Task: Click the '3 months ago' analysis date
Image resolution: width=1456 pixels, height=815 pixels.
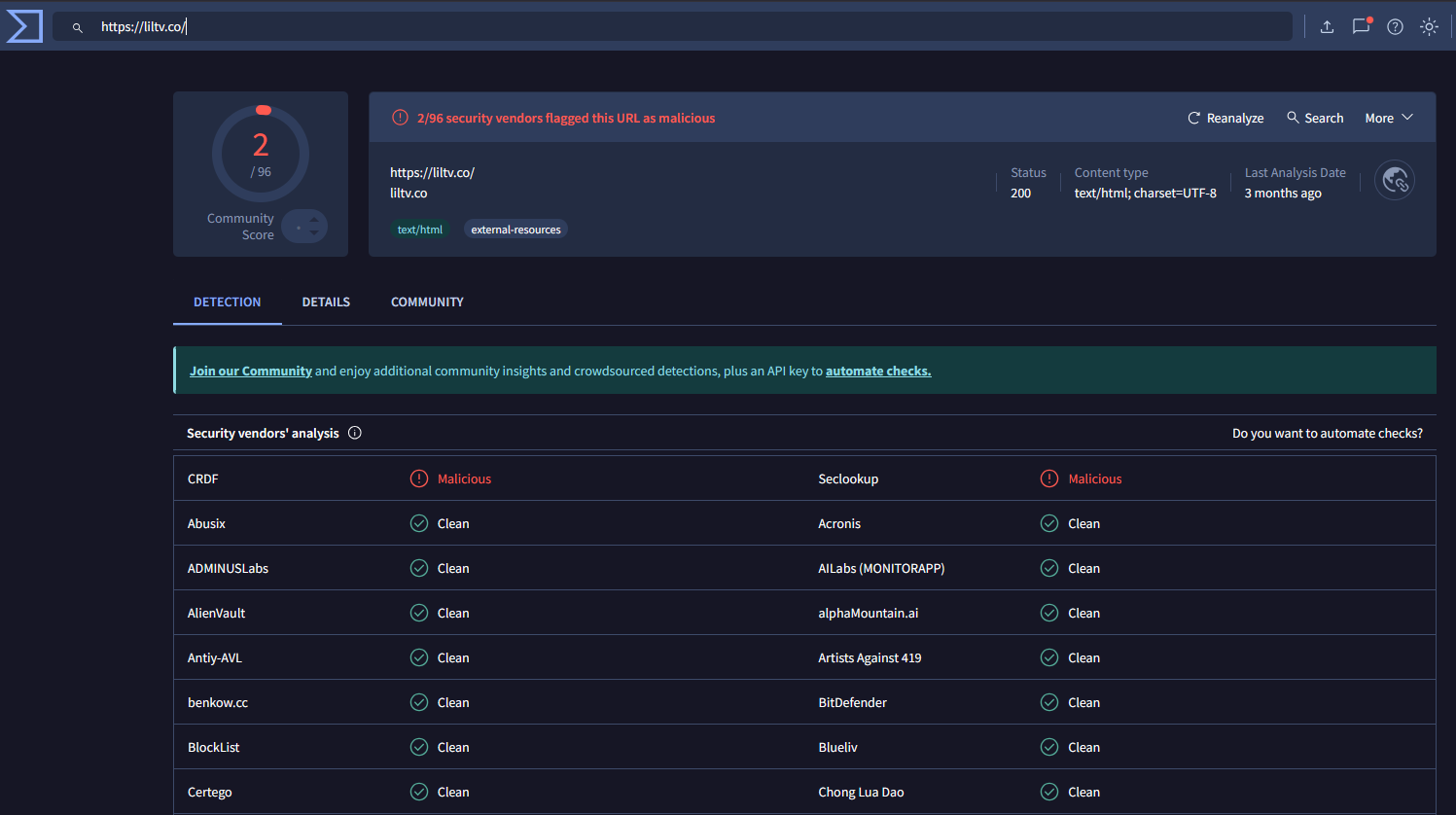Action: tap(1283, 193)
